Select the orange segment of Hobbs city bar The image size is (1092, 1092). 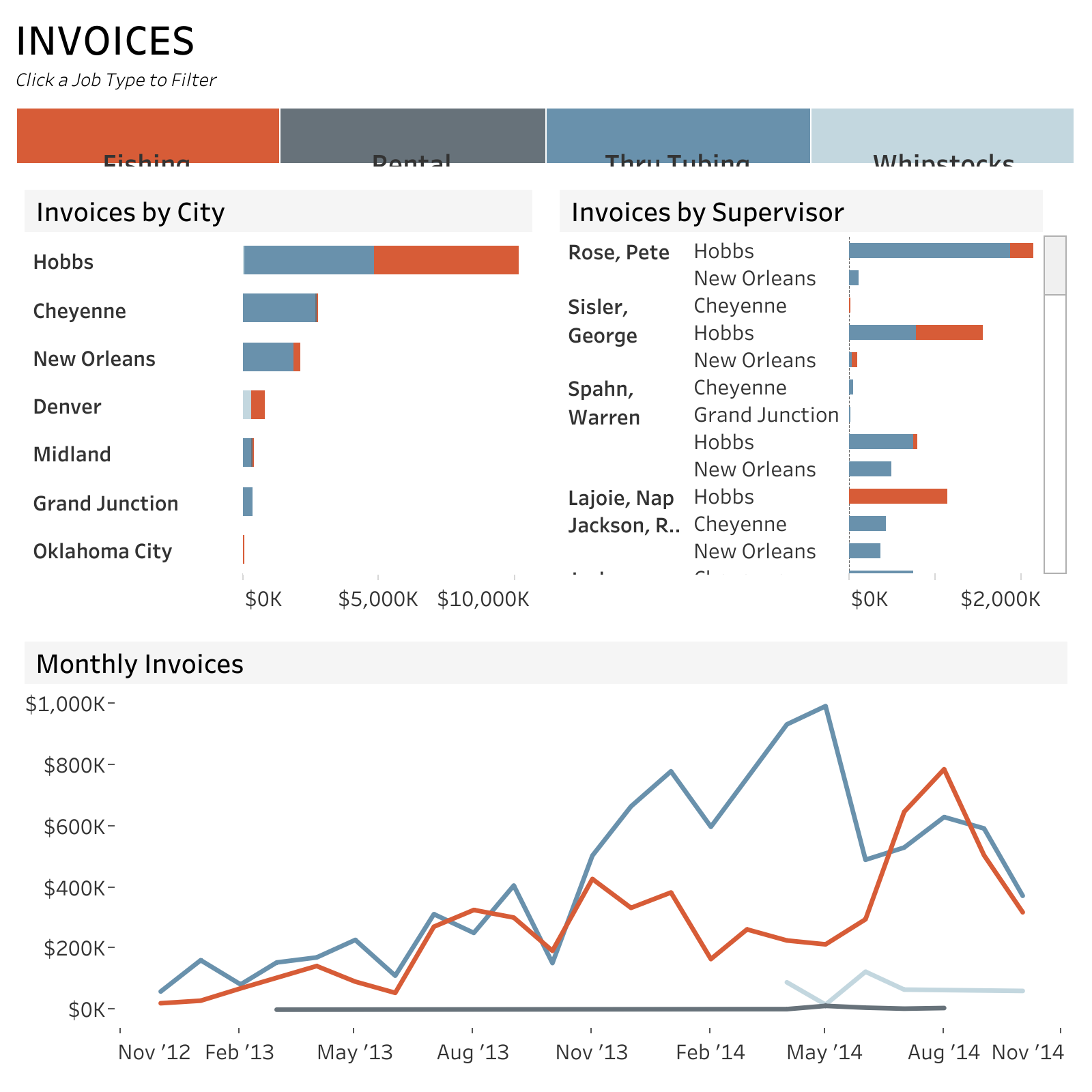point(446,260)
